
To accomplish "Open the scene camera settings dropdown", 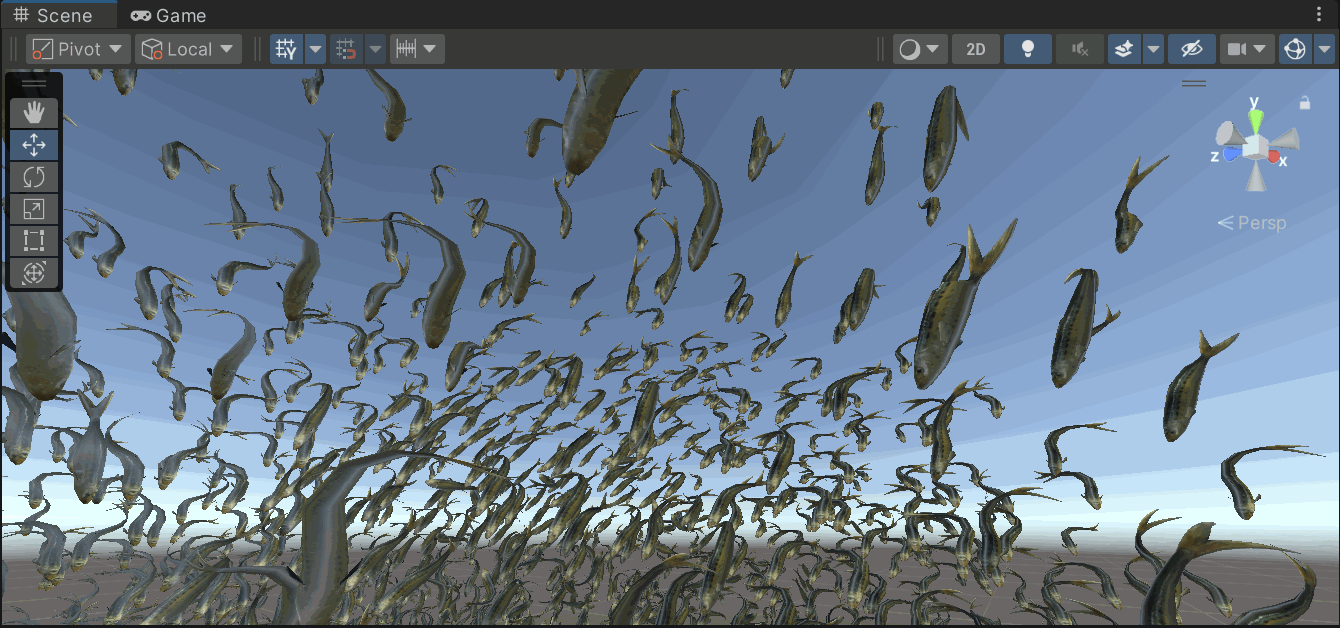I will (x=1247, y=49).
